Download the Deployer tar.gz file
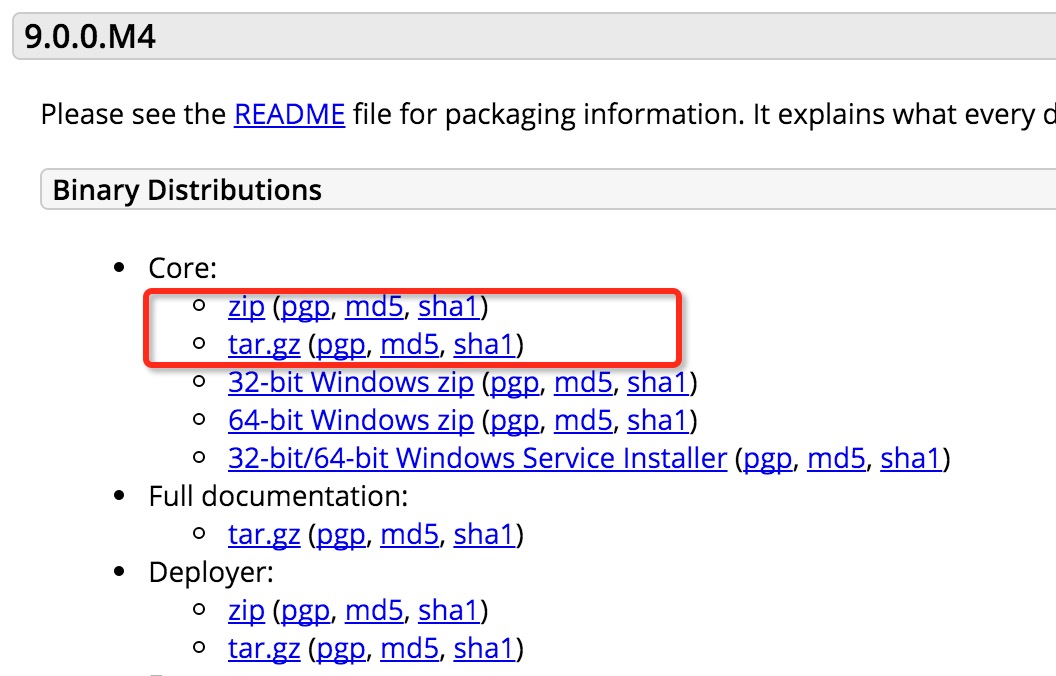Screen dimensions: 1056x676 (x=264, y=649)
